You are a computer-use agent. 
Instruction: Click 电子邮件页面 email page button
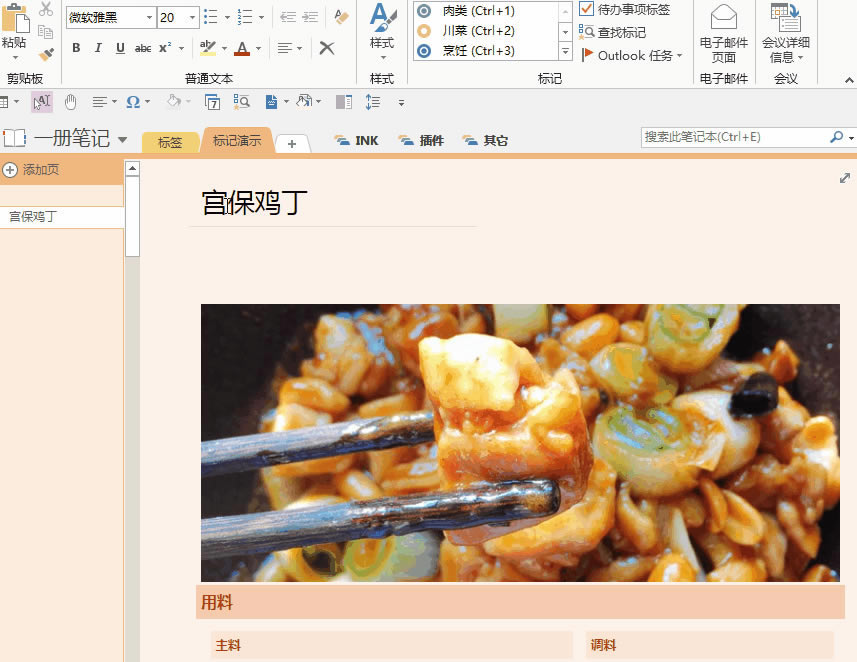pyautogui.click(x=724, y=33)
